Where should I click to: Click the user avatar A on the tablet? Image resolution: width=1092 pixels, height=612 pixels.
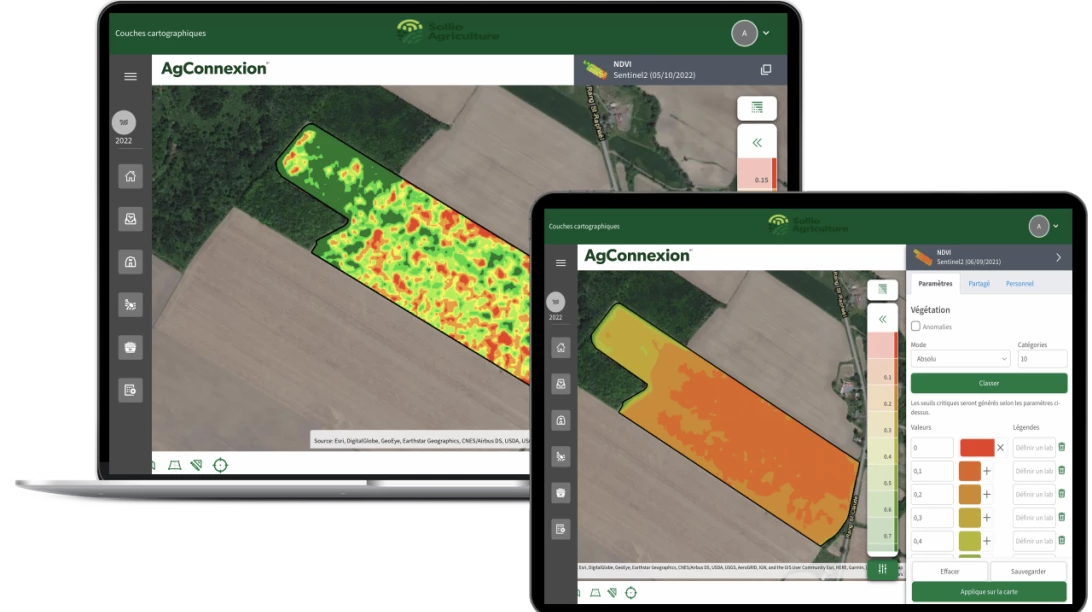click(x=1038, y=226)
